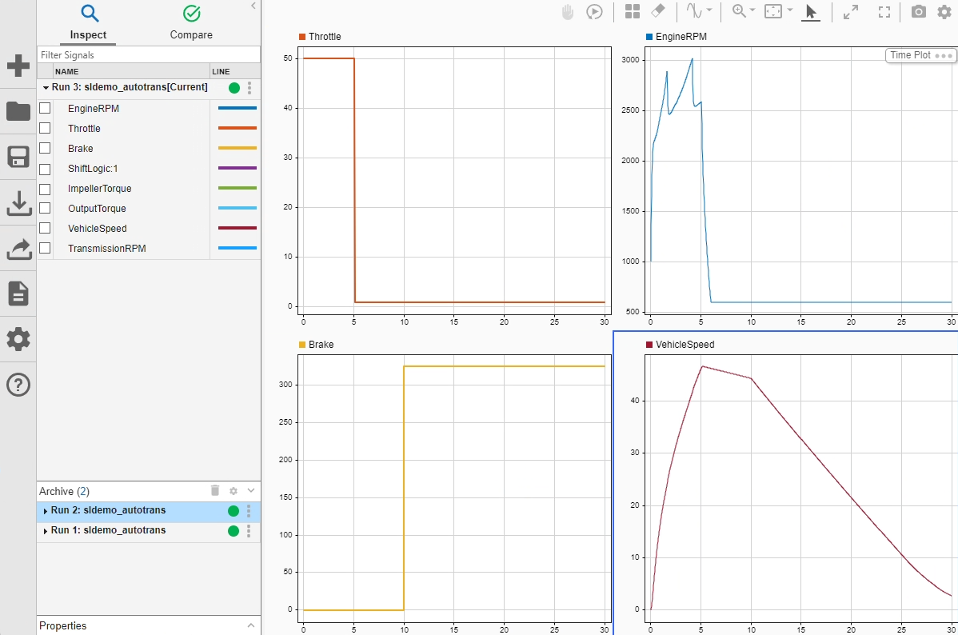Click the import download arrow icon
This screenshot has height=635, width=958.
click(19, 204)
